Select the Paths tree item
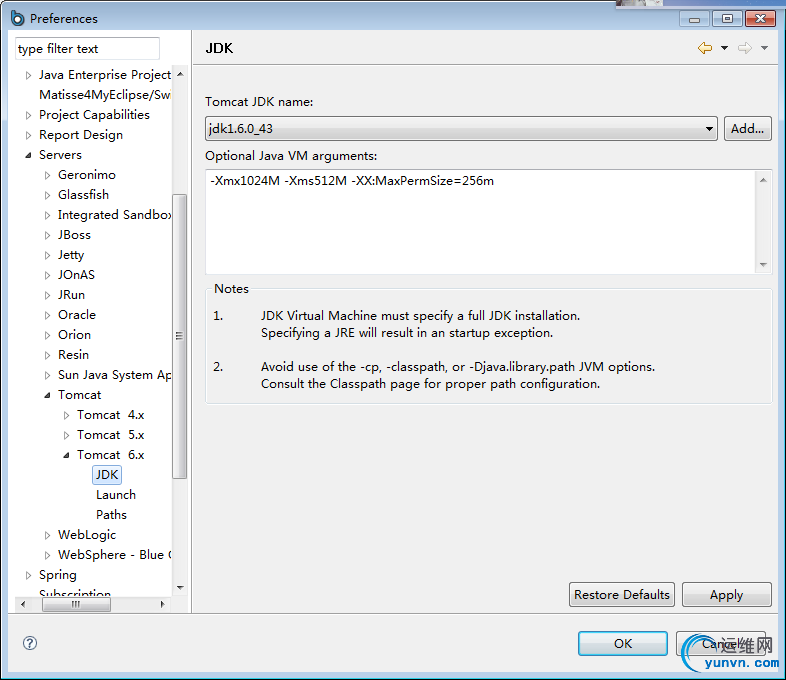 click(111, 515)
